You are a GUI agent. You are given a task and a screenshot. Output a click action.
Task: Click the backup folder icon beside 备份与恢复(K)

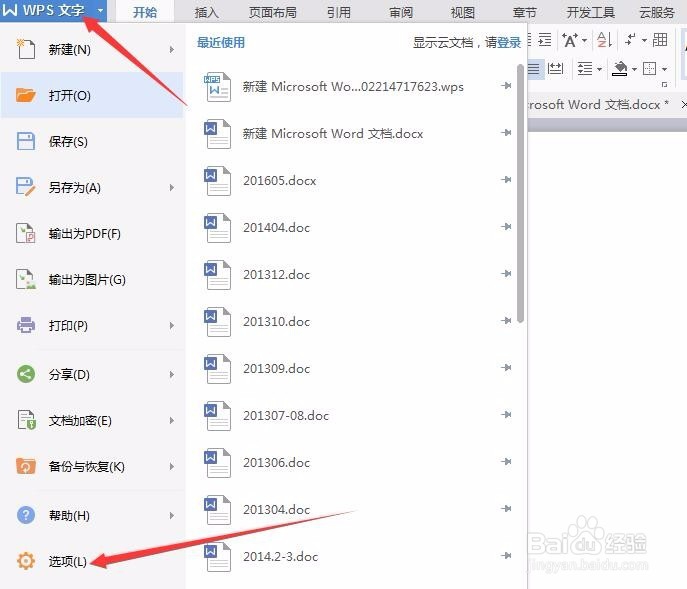tap(25, 466)
